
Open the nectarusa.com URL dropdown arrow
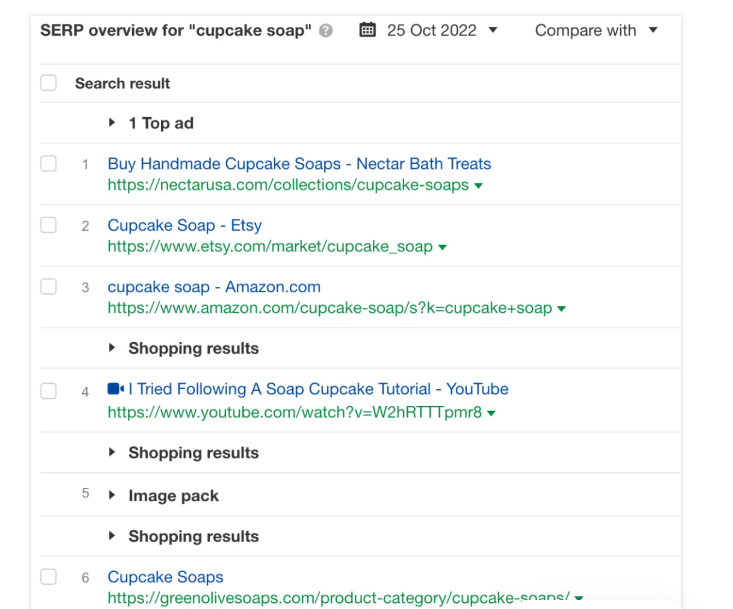[479, 186]
